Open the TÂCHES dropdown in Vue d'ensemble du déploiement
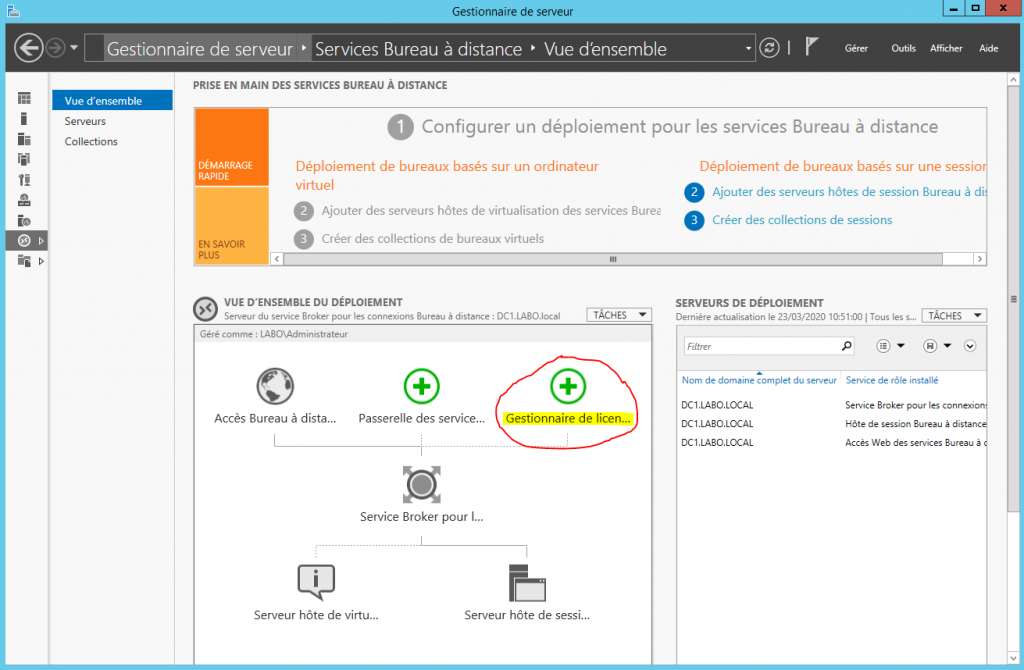This screenshot has width=1024, height=670. (618, 314)
